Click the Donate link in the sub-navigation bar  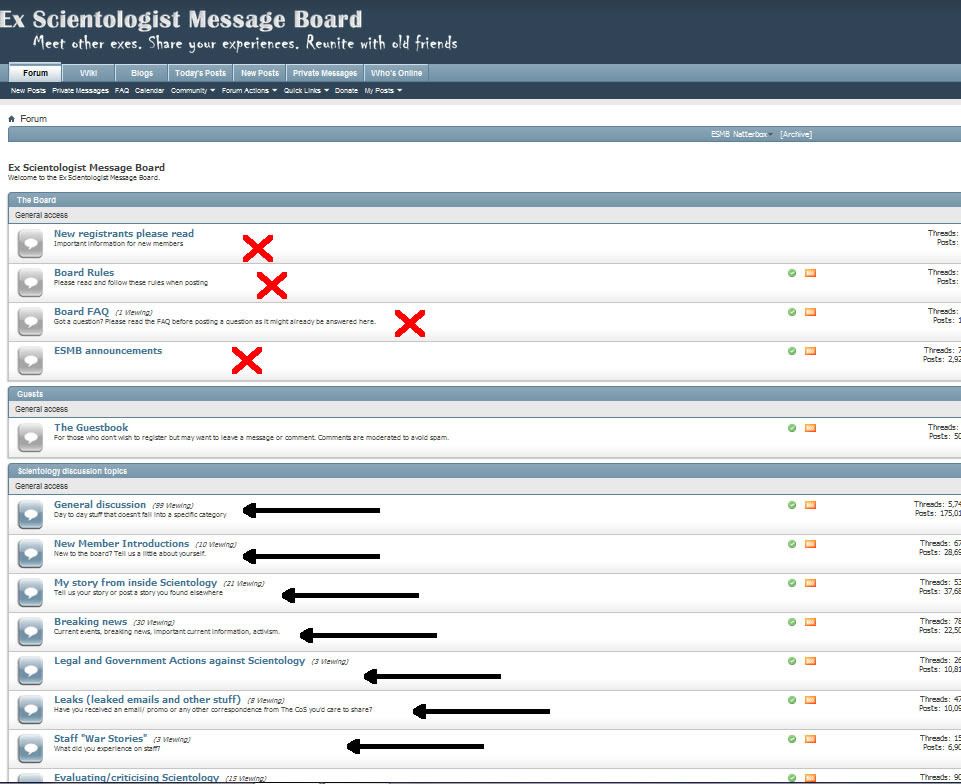click(x=346, y=91)
